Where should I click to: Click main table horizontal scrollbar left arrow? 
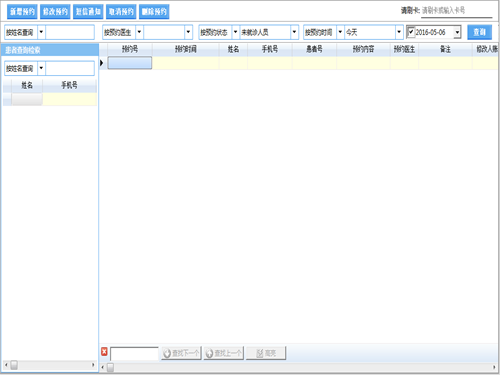pyautogui.click(x=103, y=367)
